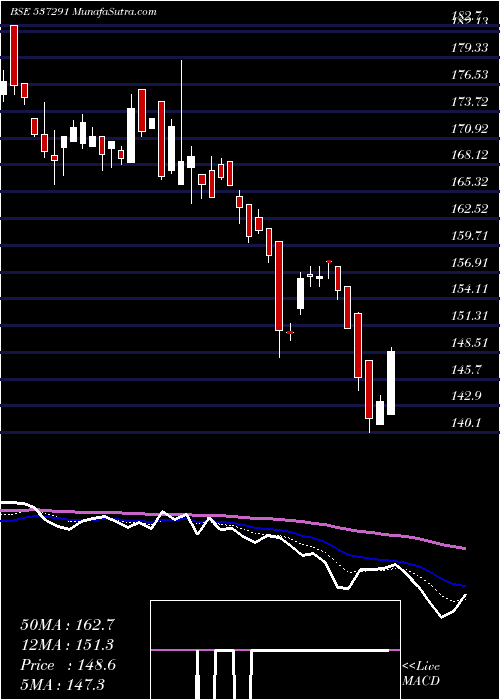The width and height of the screenshot is (500, 700).
Task: Click the blue 12MA line end
Action: 464,585
